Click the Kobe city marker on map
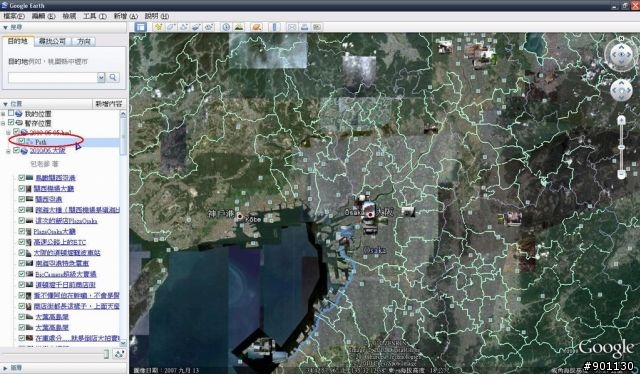Image resolution: width=640 pixels, height=374 pixels. [x=240, y=216]
